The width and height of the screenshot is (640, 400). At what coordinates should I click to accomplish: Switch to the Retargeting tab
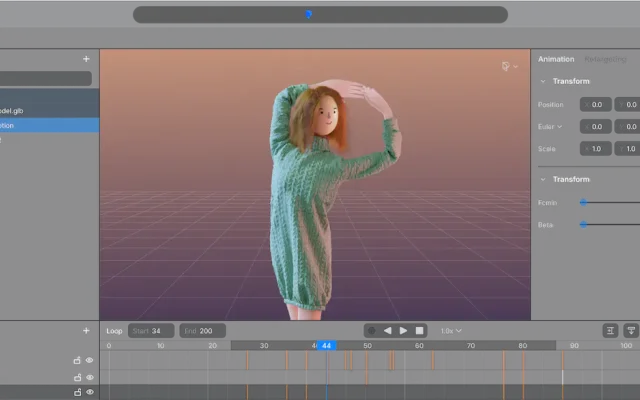(x=605, y=59)
